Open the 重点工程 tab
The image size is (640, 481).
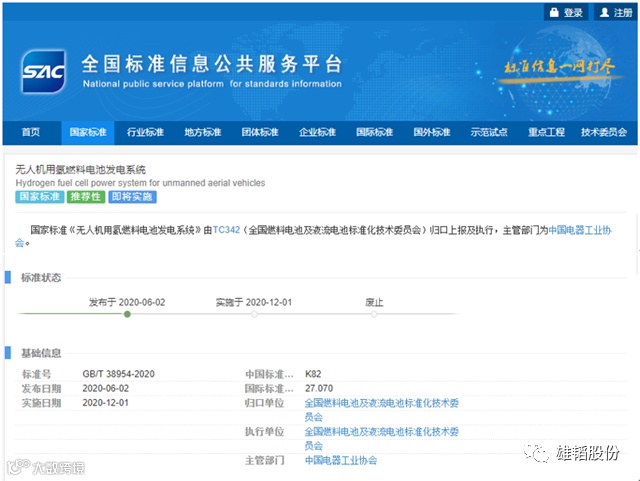[547, 132]
